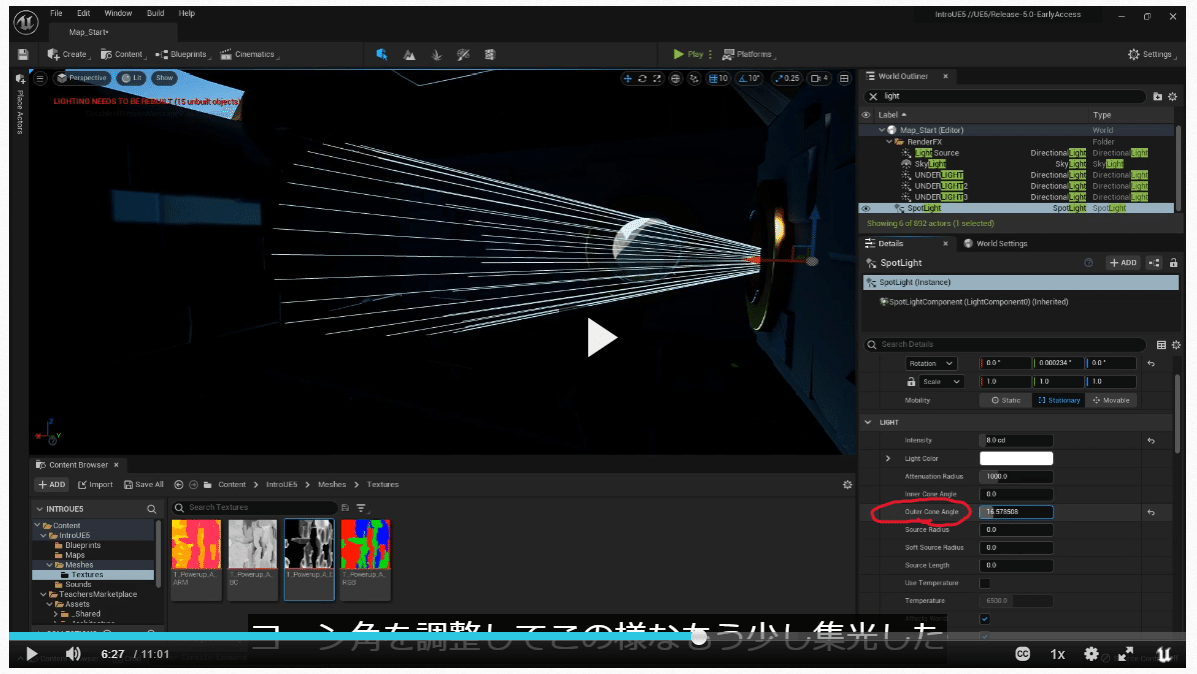
Task: Collapse the LIGHT section
Action: 868,422
